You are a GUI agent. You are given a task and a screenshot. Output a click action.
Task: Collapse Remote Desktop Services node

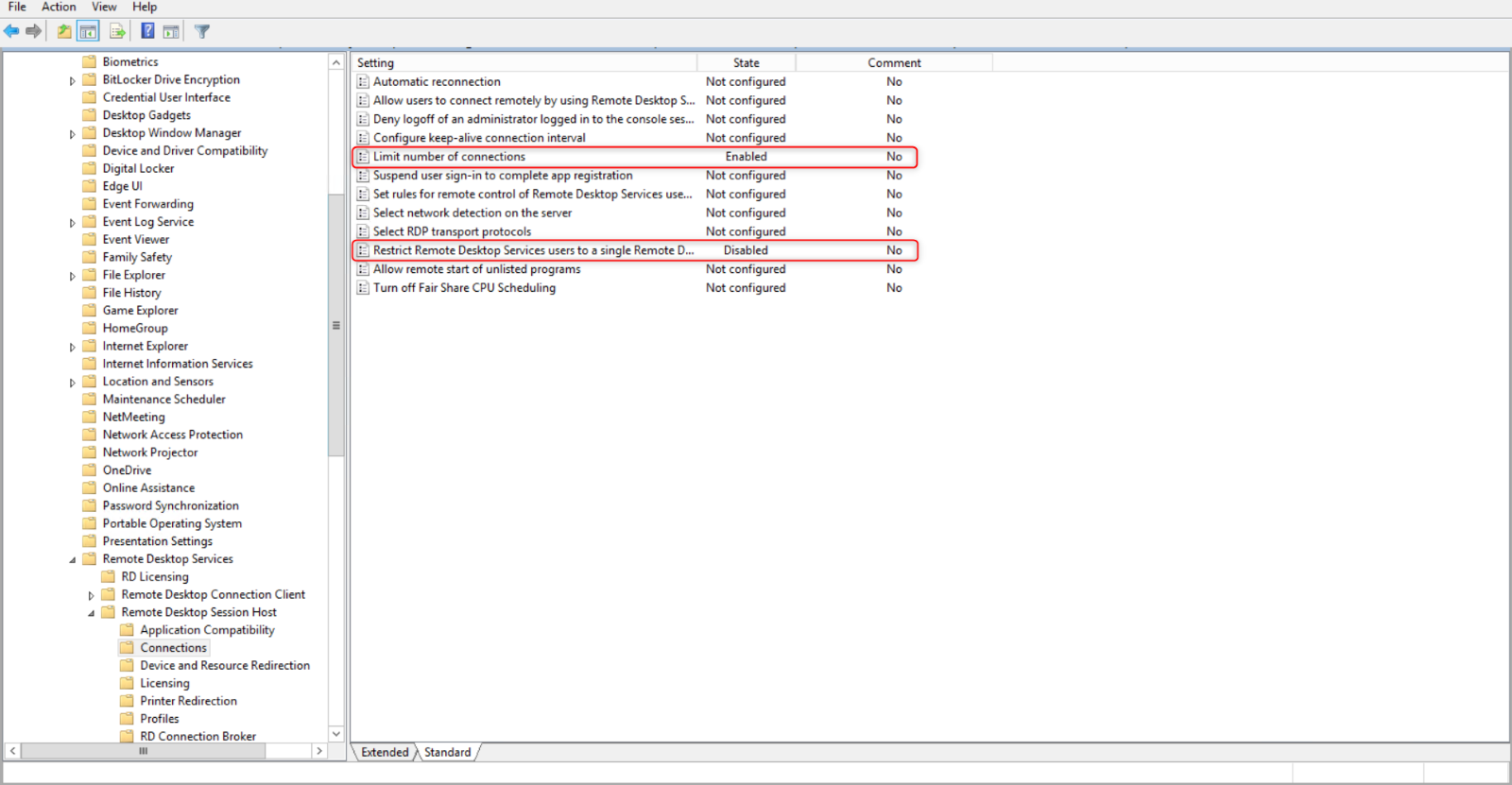(x=73, y=559)
